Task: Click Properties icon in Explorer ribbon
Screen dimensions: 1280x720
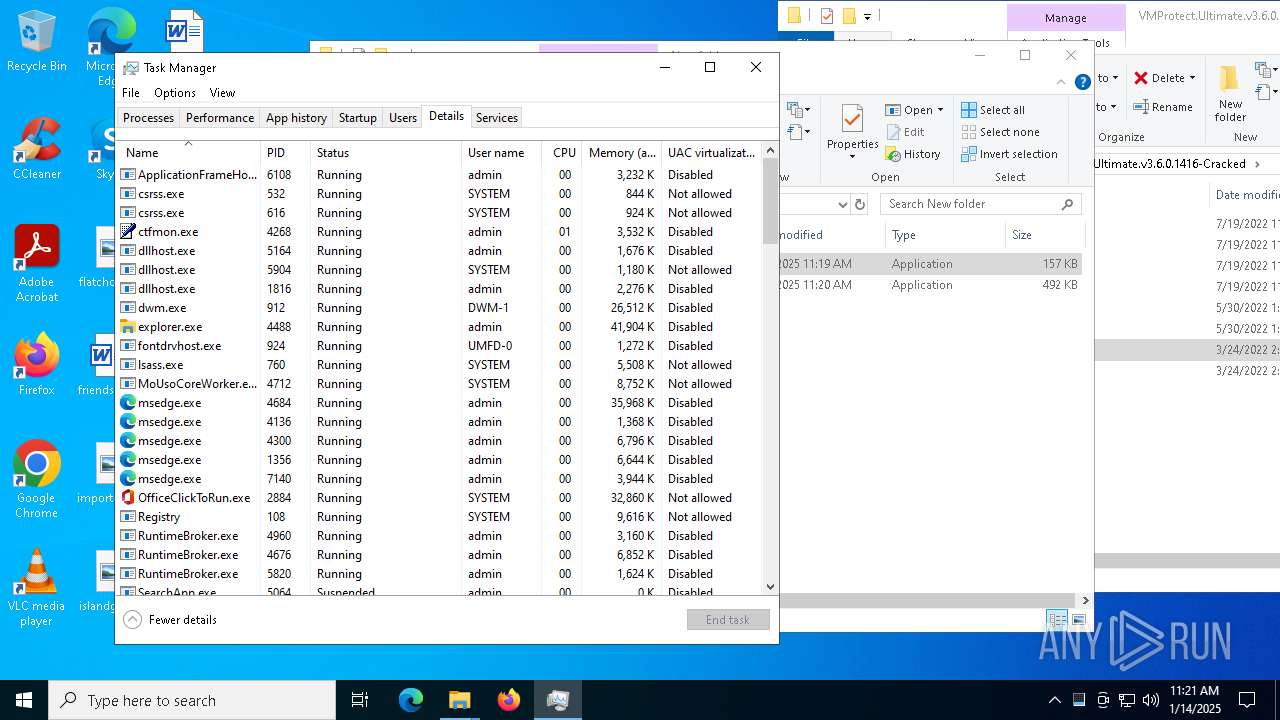Action: 852,120
